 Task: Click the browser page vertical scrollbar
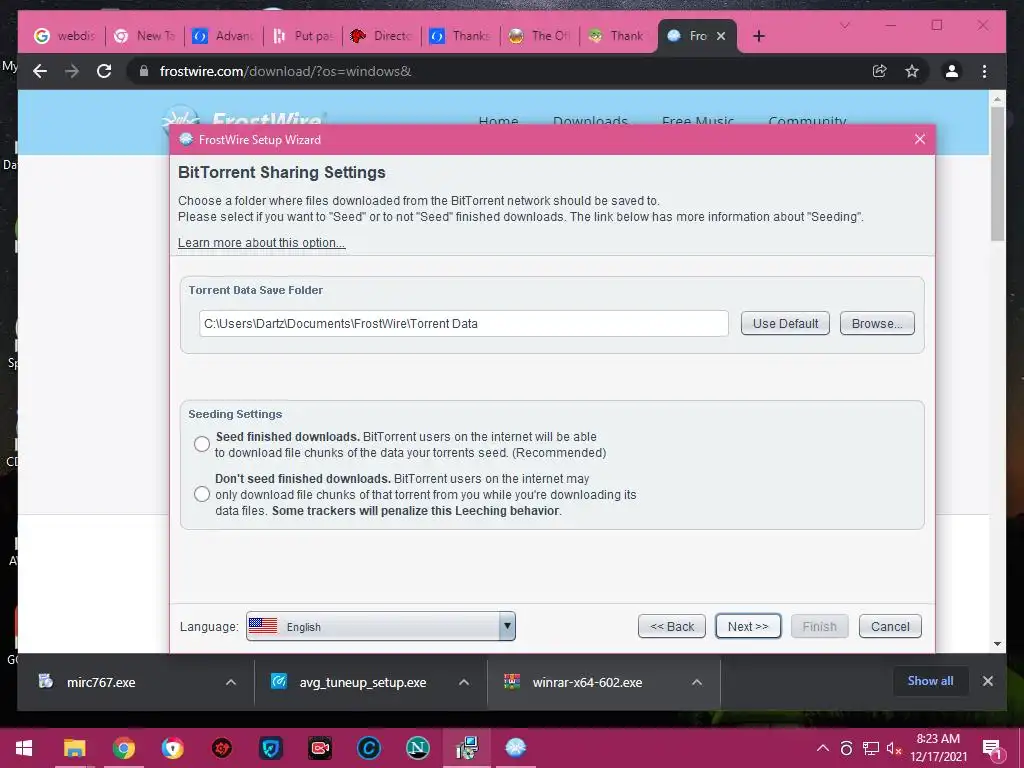pyautogui.click(x=997, y=173)
